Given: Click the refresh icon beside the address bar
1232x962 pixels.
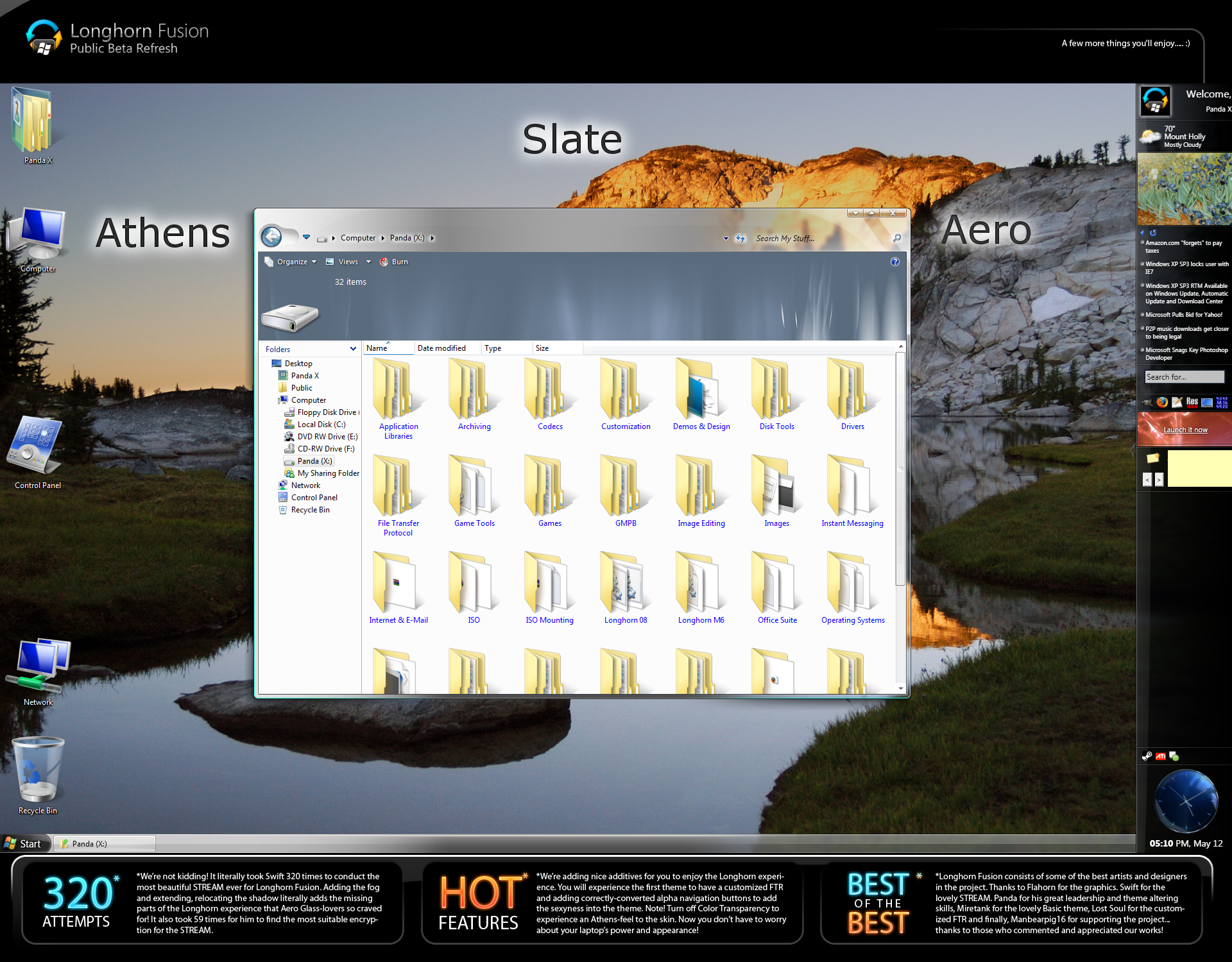Looking at the screenshot, I should (741, 238).
